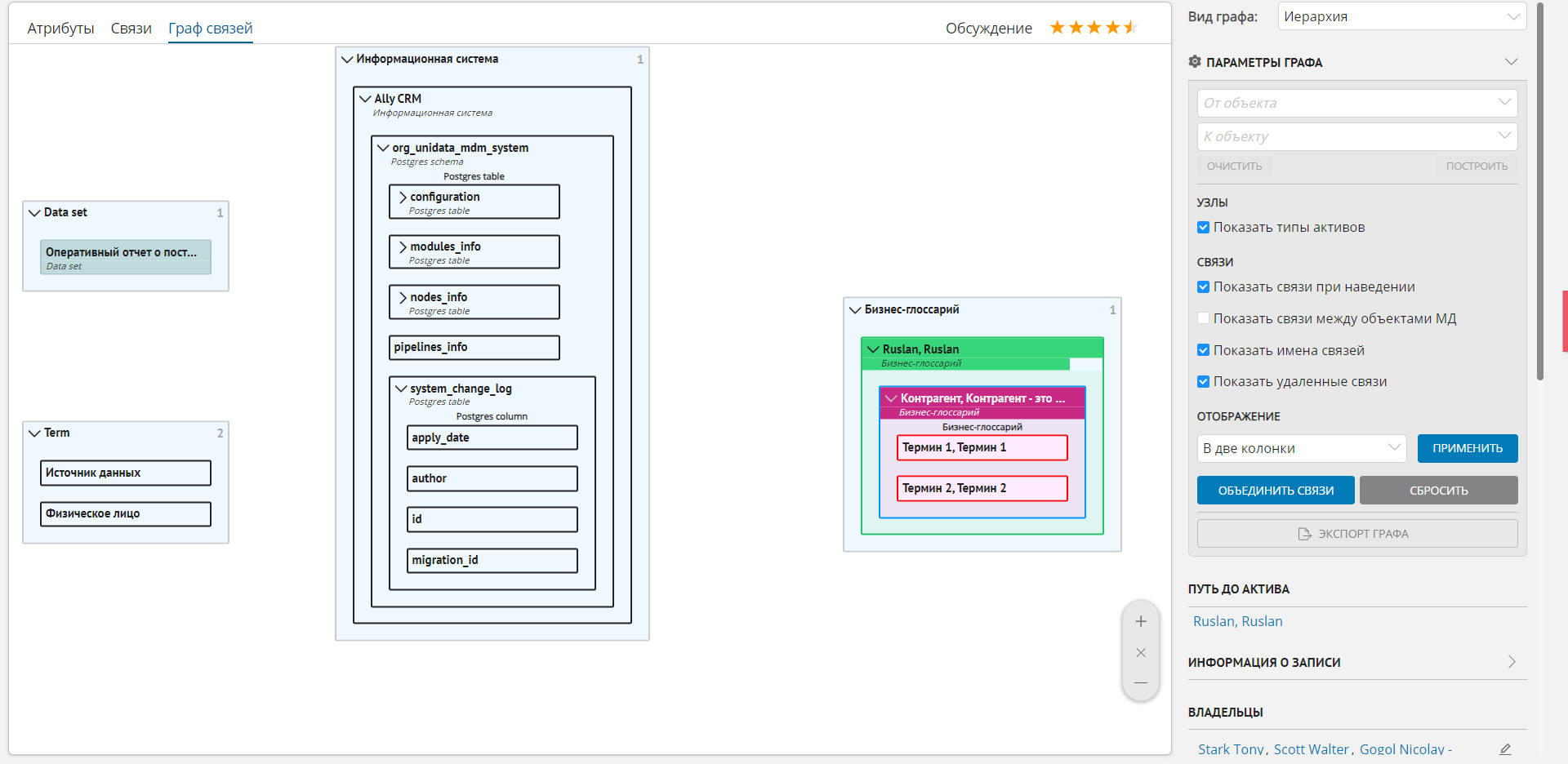Expand the nodes_info table node
The image size is (1568, 764).
tap(403, 297)
